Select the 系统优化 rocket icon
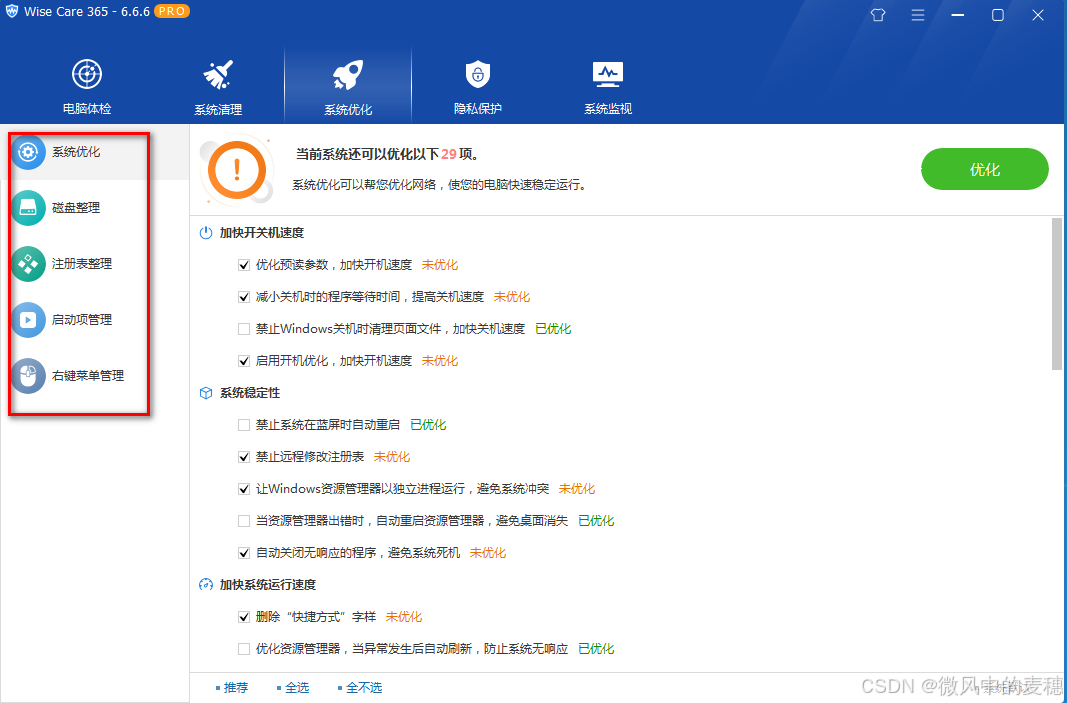Image resolution: width=1067 pixels, height=703 pixels. pos(348,75)
